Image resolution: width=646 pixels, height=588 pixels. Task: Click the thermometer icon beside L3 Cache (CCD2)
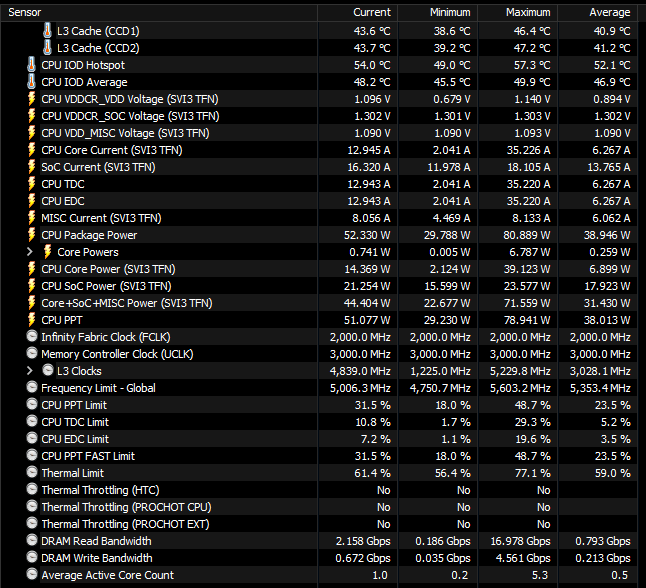47,47
